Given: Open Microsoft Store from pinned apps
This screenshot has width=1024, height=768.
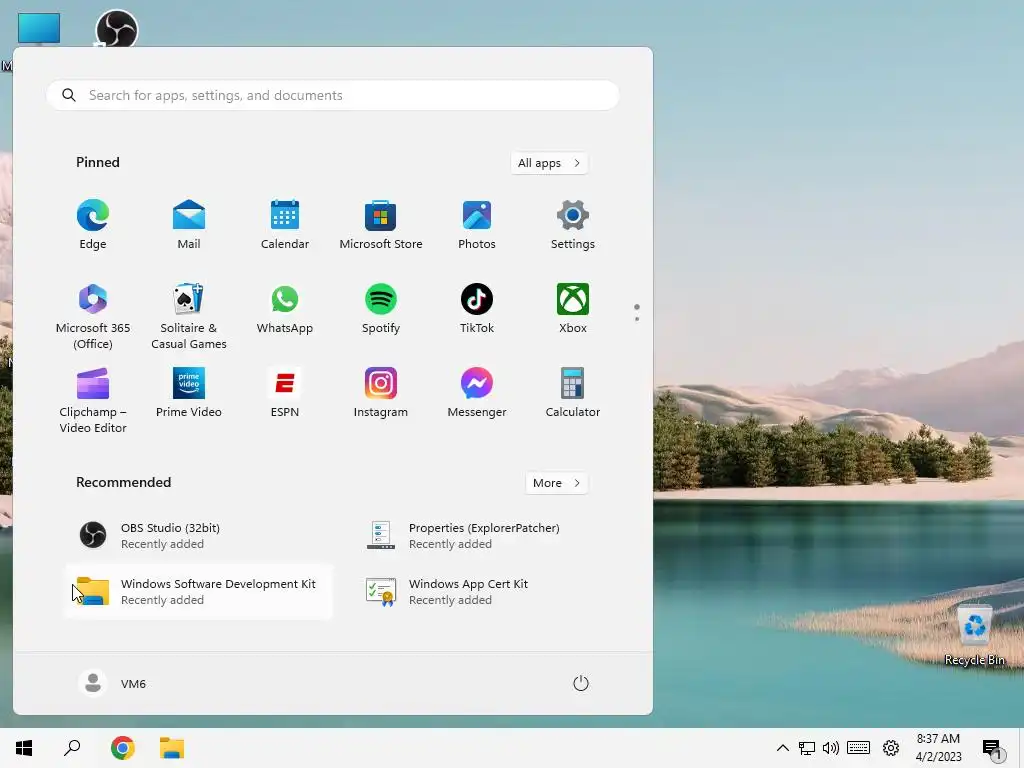Looking at the screenshot, I should click(381, 225).
